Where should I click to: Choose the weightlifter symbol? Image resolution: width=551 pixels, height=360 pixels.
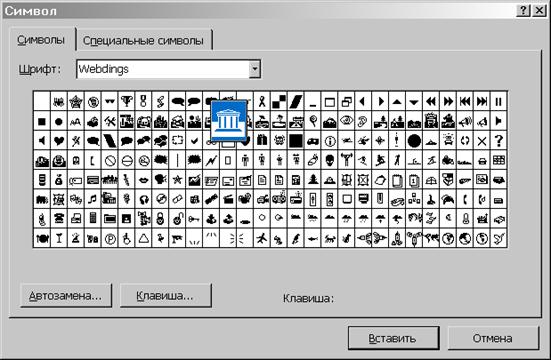346,161
